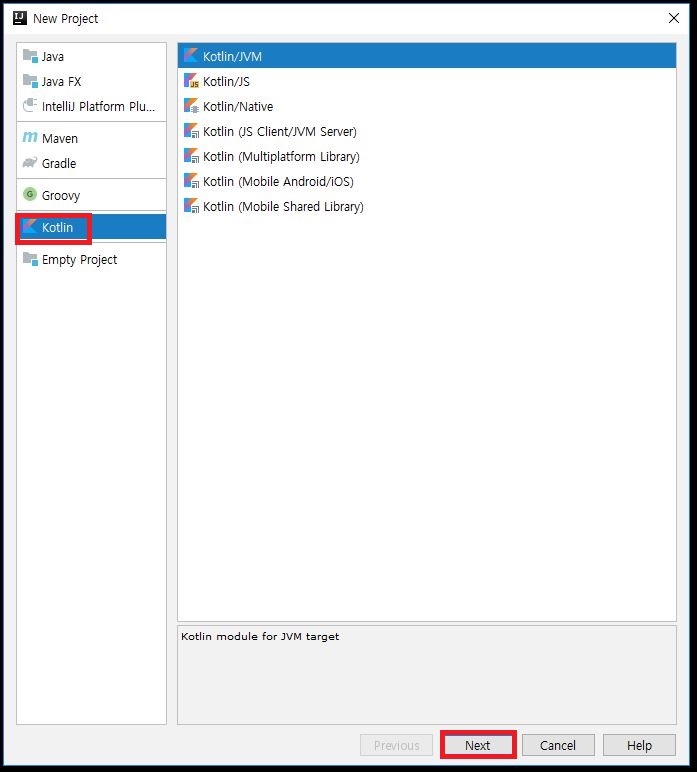Close the New Project dialog

(x=673, y=18)
